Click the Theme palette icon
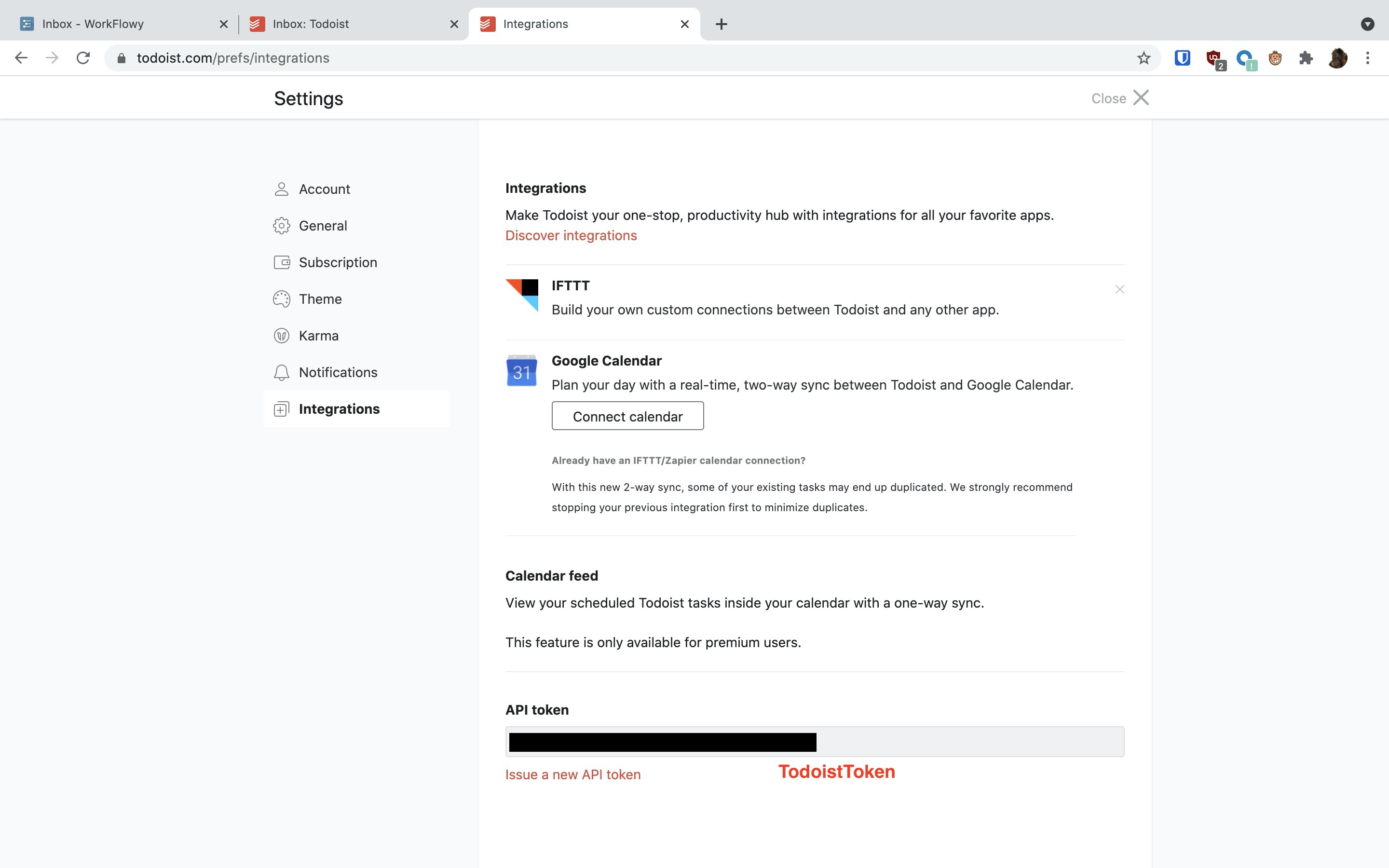Image resolution: width=1389 pixels, height=868 pixels. (x=281, y=299)
